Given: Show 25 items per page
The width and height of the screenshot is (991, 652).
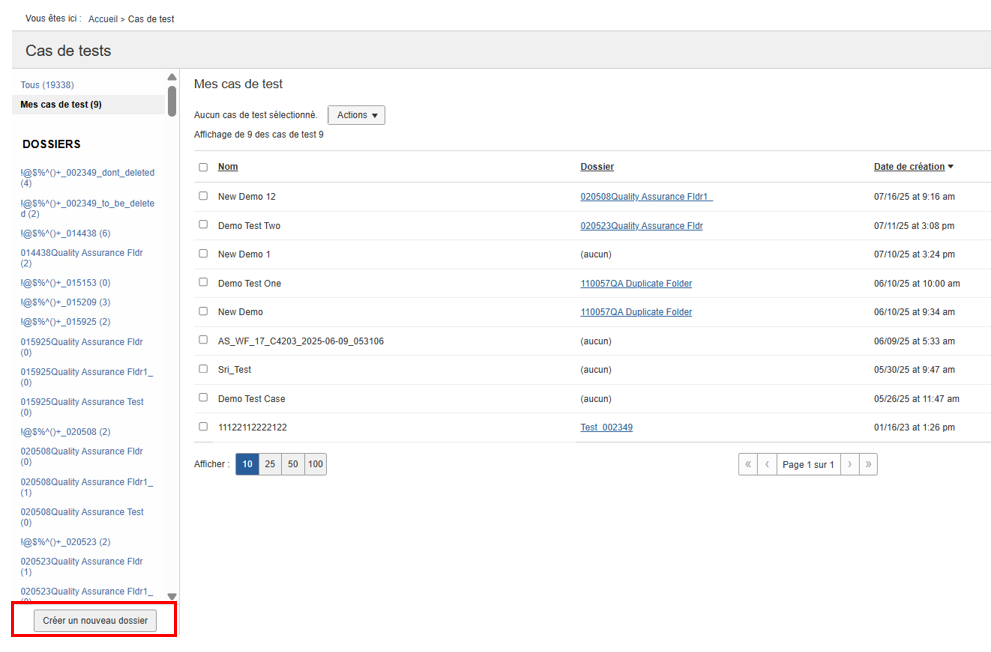Looking at the screenshot, I should (270, 464).
